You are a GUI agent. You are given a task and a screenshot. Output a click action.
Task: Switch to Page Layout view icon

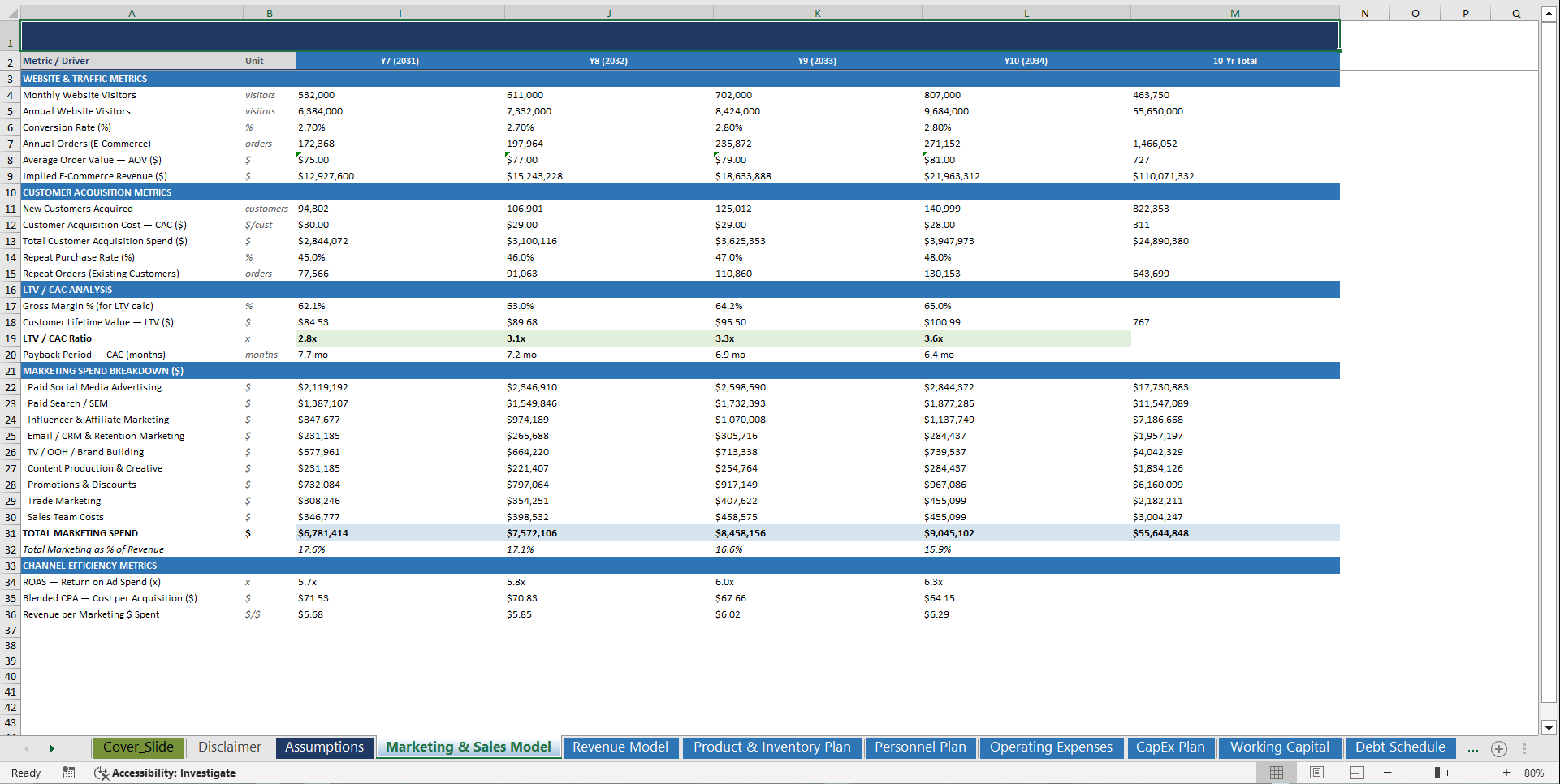[x=1316, y=773]
